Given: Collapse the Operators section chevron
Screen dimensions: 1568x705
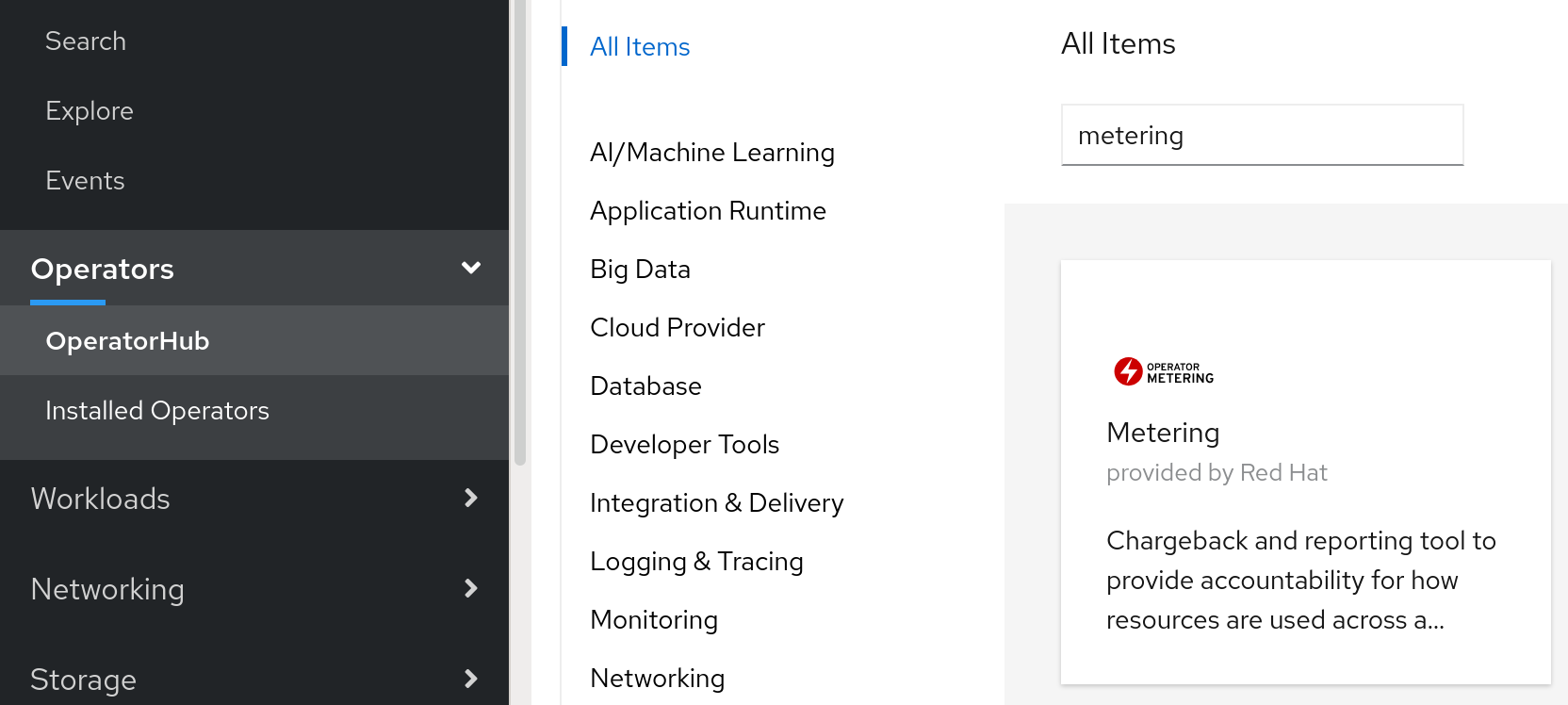Looking at the screenshot, I should (471, 269).
